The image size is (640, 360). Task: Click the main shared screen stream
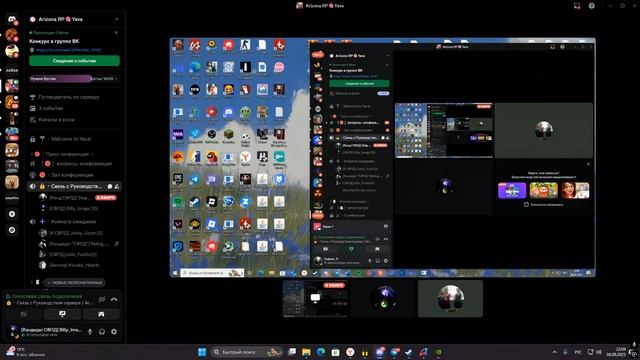coord(382,158)
